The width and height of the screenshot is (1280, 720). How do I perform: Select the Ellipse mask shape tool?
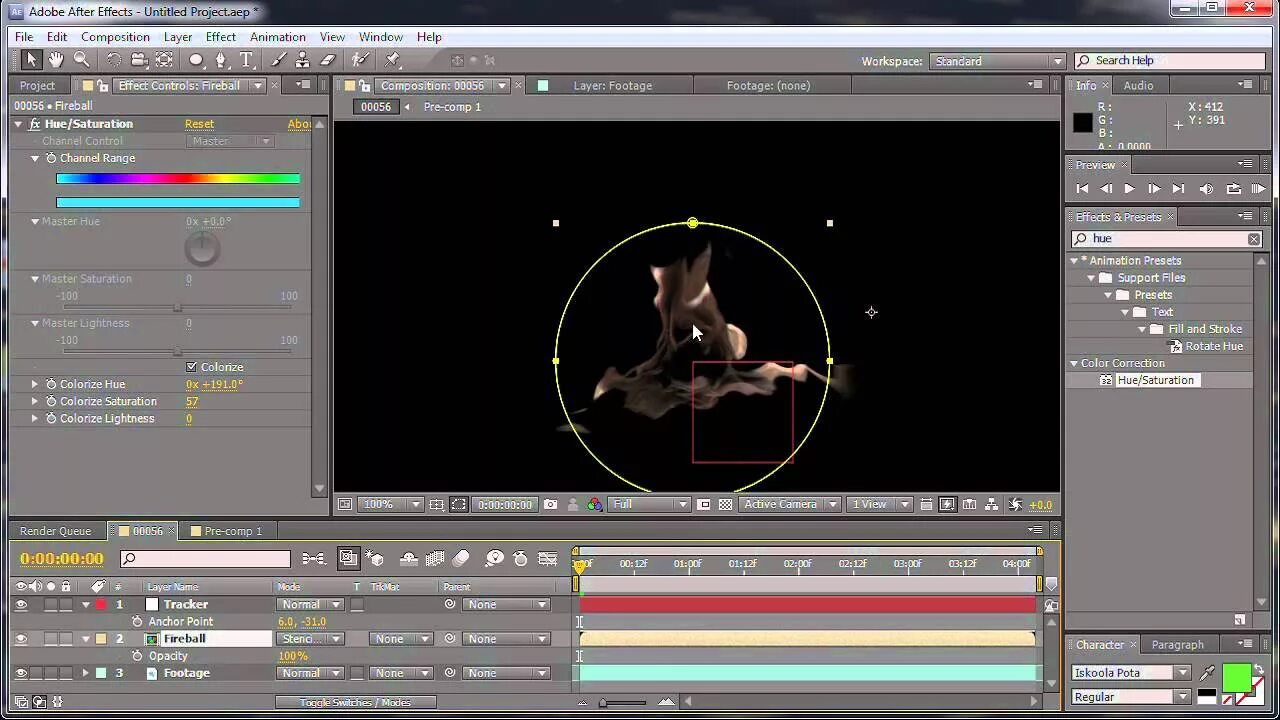point(196,60)
